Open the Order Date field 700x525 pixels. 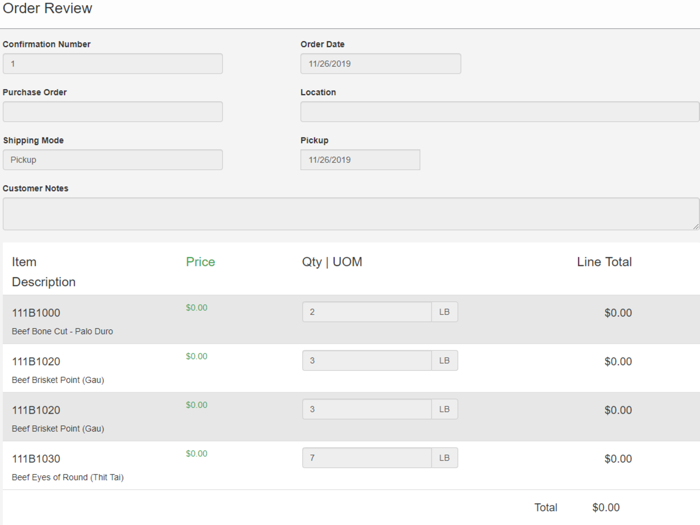click(380, 64)
